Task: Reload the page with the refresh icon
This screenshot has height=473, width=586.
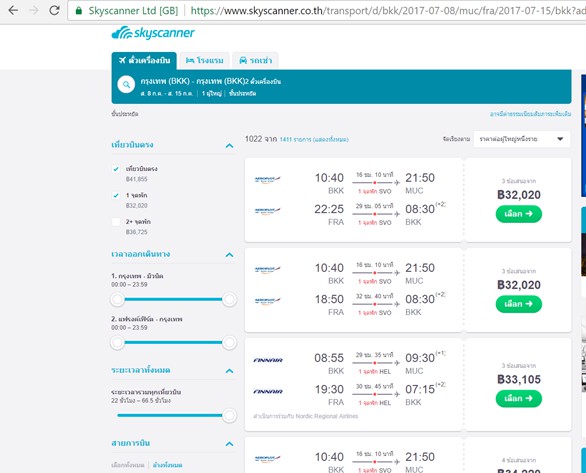Action: (x=55, y=10)
